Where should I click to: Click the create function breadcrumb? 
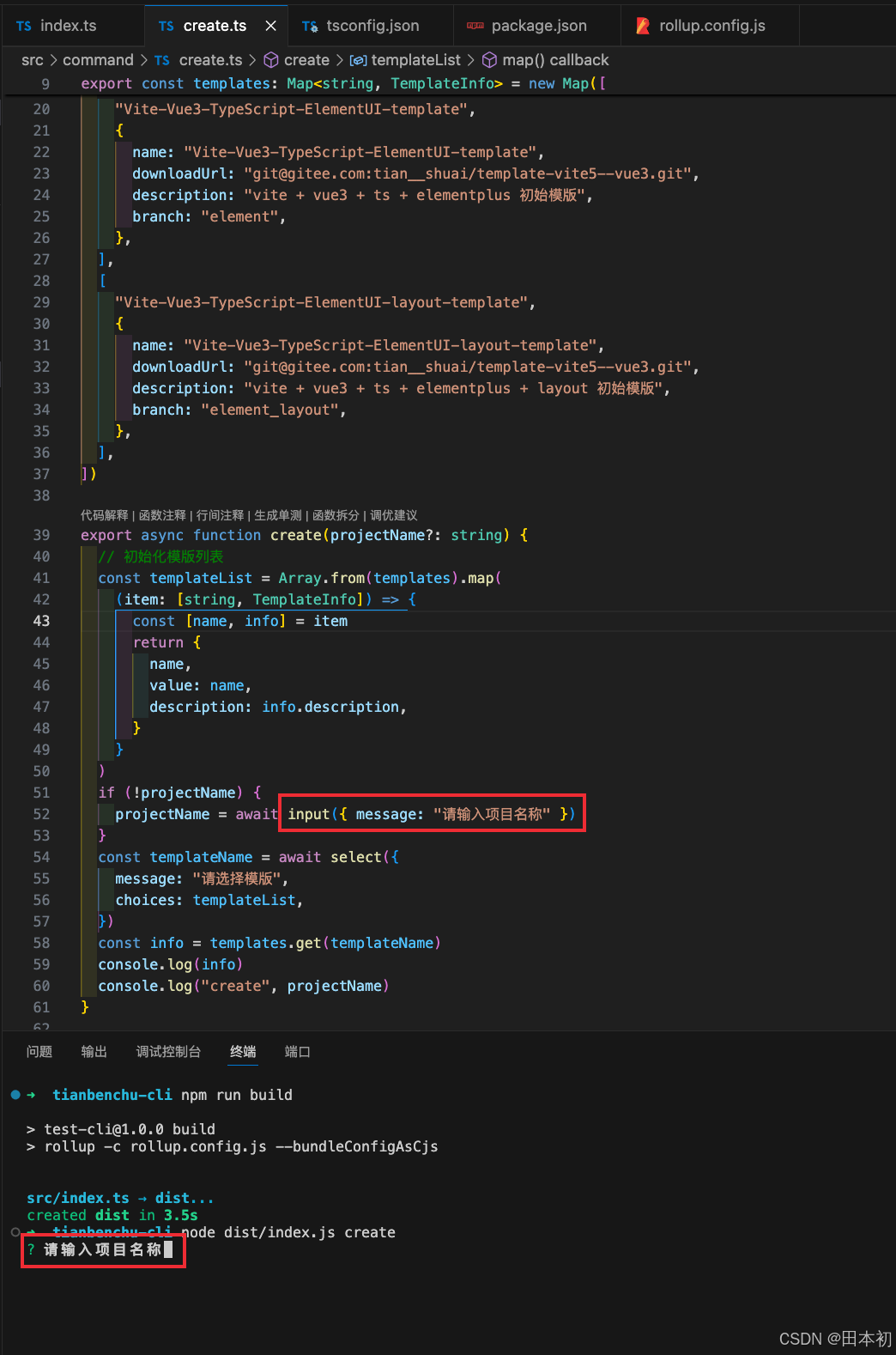coord(306,60)
